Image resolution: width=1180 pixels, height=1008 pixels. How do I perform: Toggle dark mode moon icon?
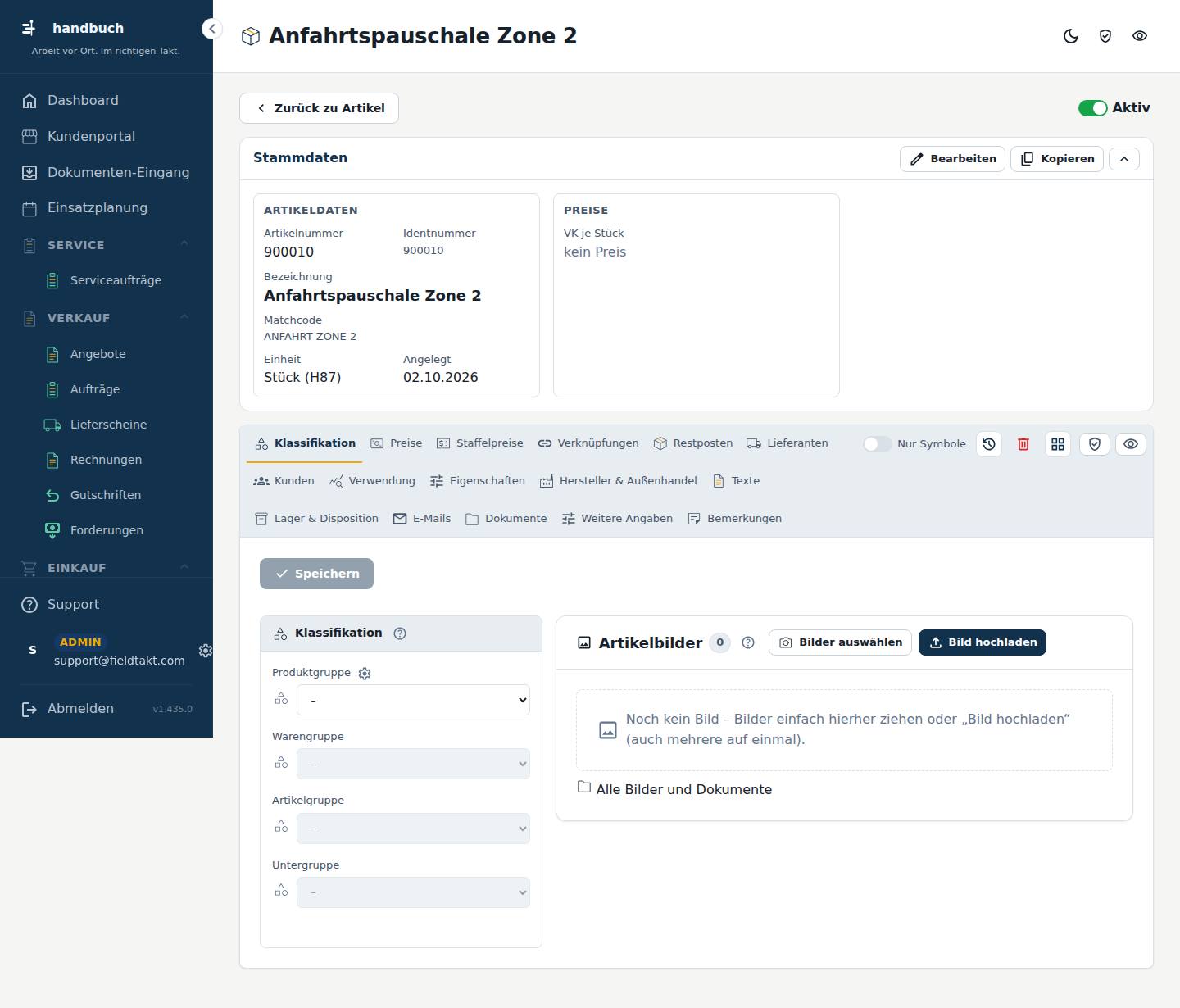[x=1071, y=36]
